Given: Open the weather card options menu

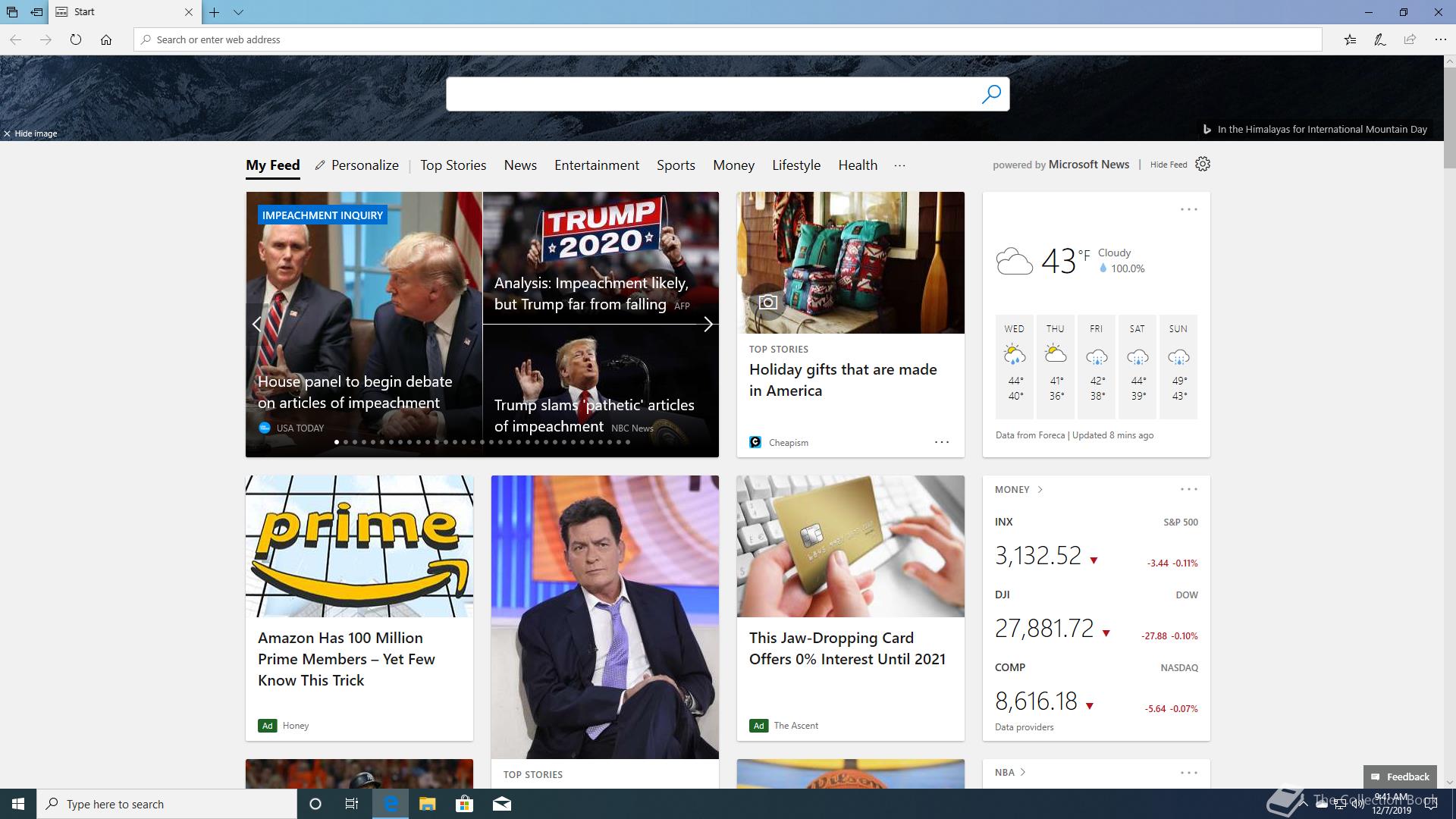Looking at the screenshot, I should [1188, 209].
